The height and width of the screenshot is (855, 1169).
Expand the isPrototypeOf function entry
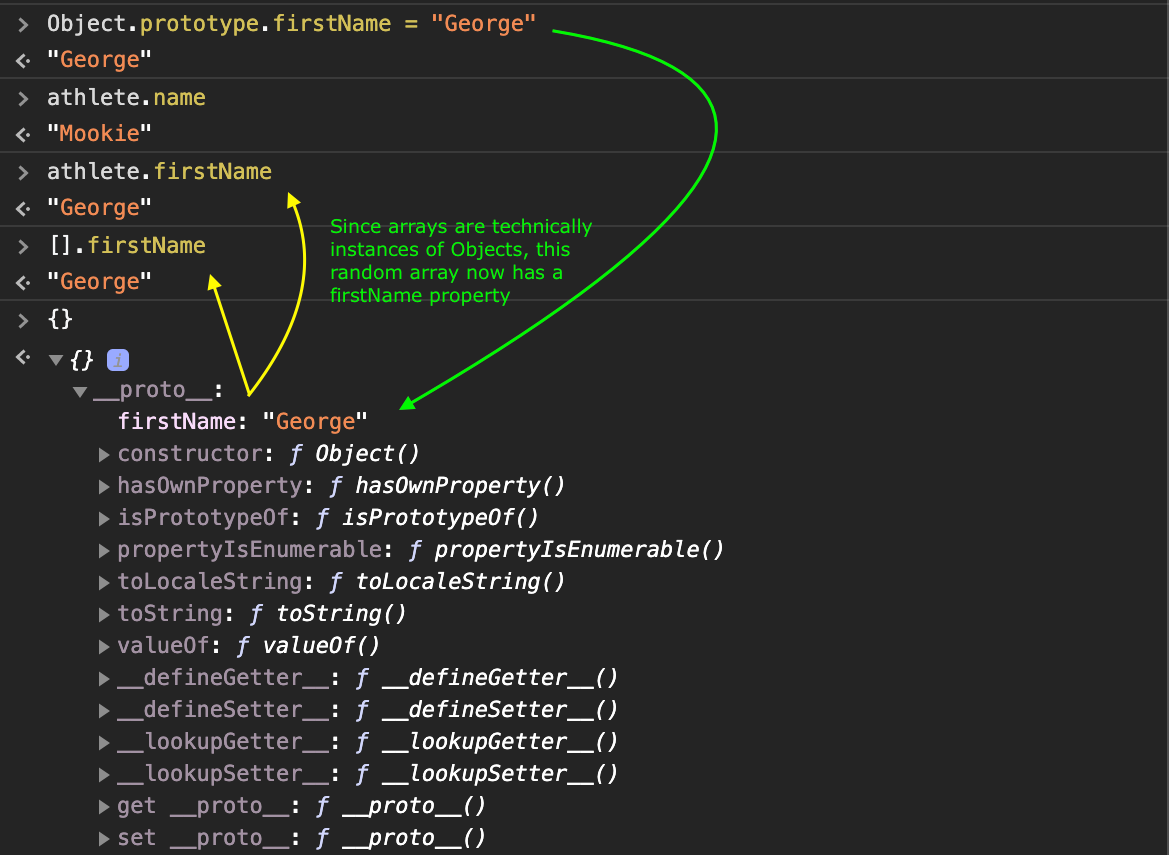tap(104, 518)
